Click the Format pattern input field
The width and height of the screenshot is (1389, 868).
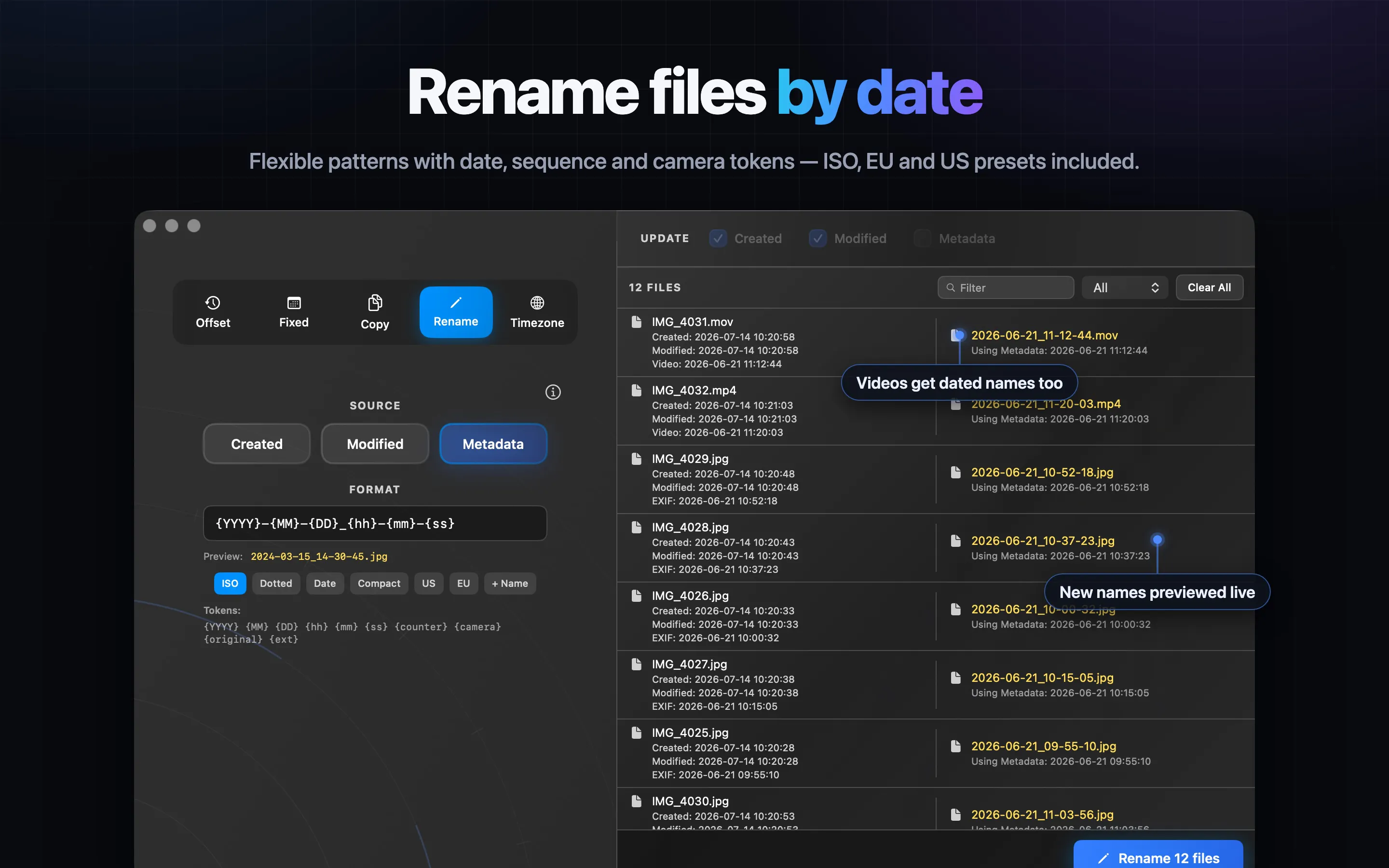[x=375, y=523]
